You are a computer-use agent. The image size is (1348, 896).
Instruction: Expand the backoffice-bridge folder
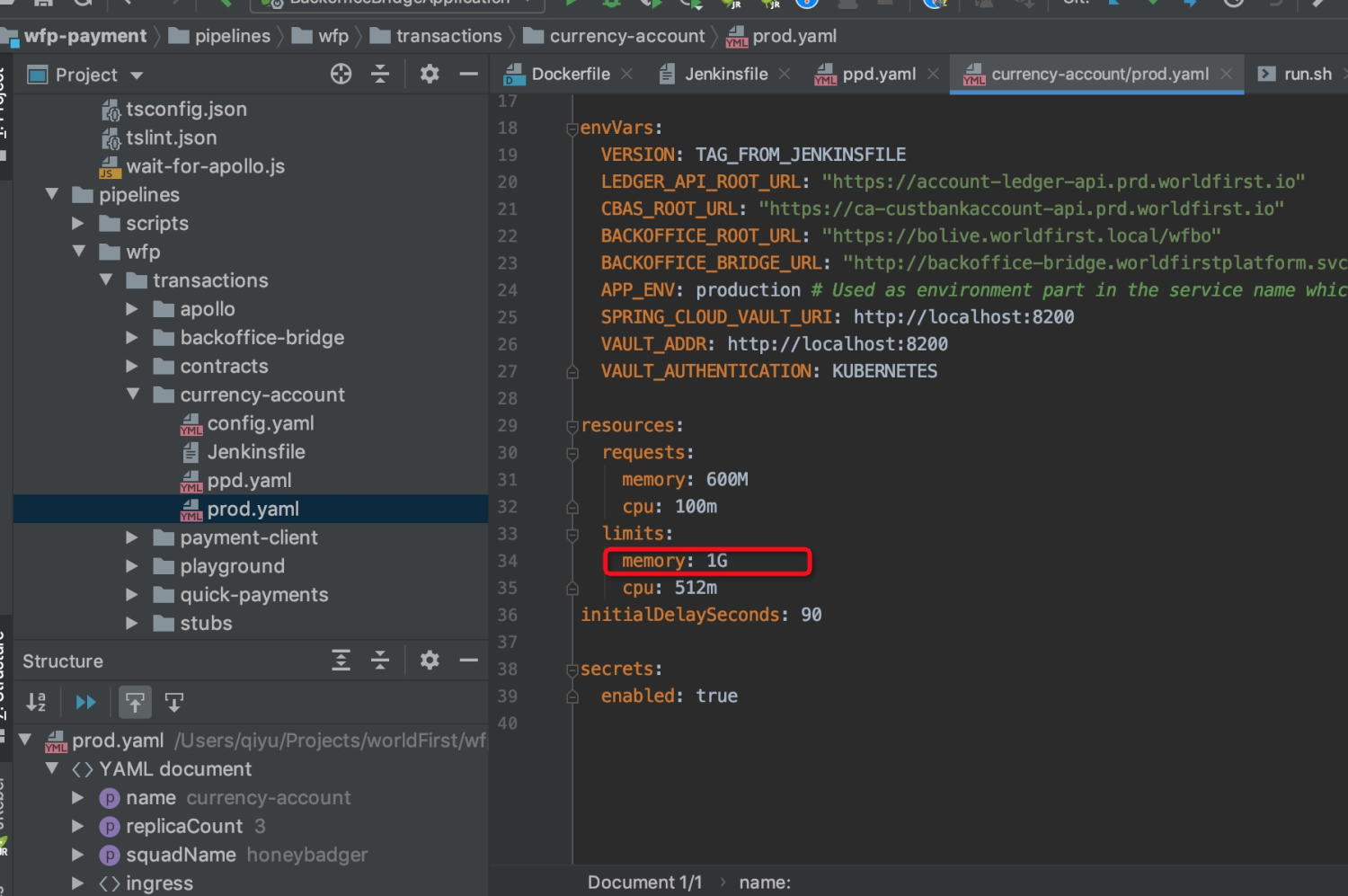(132, 338)
